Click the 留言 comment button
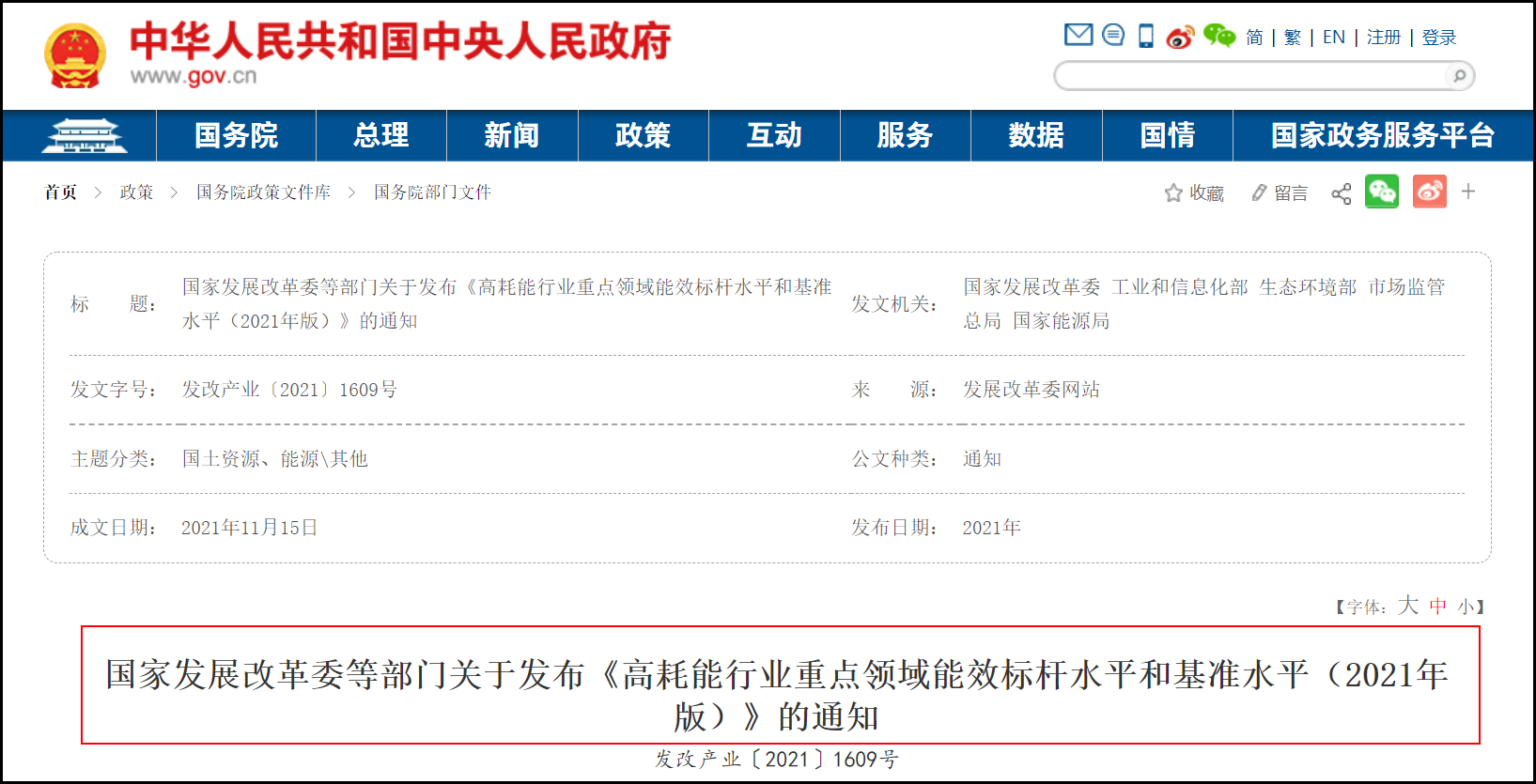Image resolution: width=1536 pixels, height=784 pixels. pyautogui.click(x=1280, y=193)
